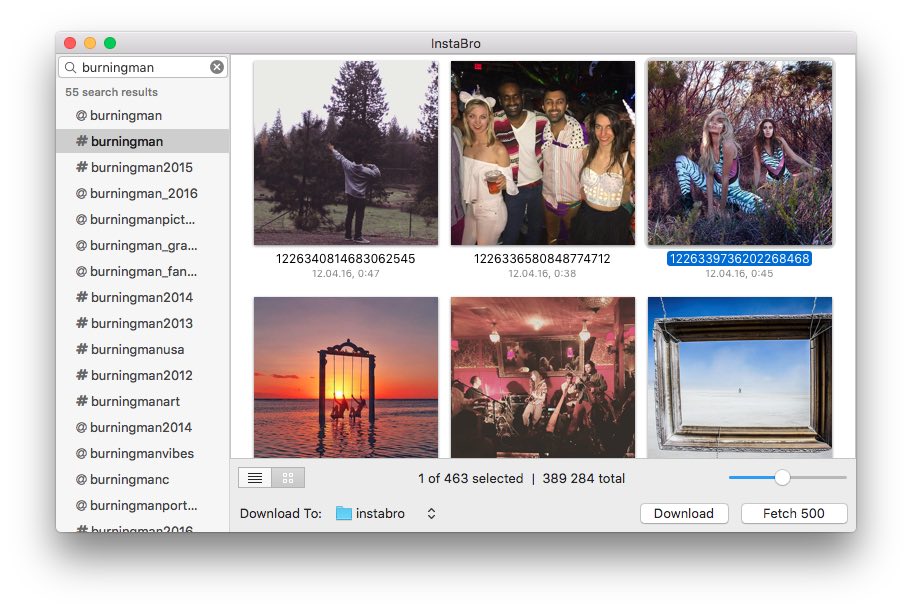This screenshot has height=612, width=912.
Task: Select the #burningman2015 hashtag result
Action: point(143,168)
